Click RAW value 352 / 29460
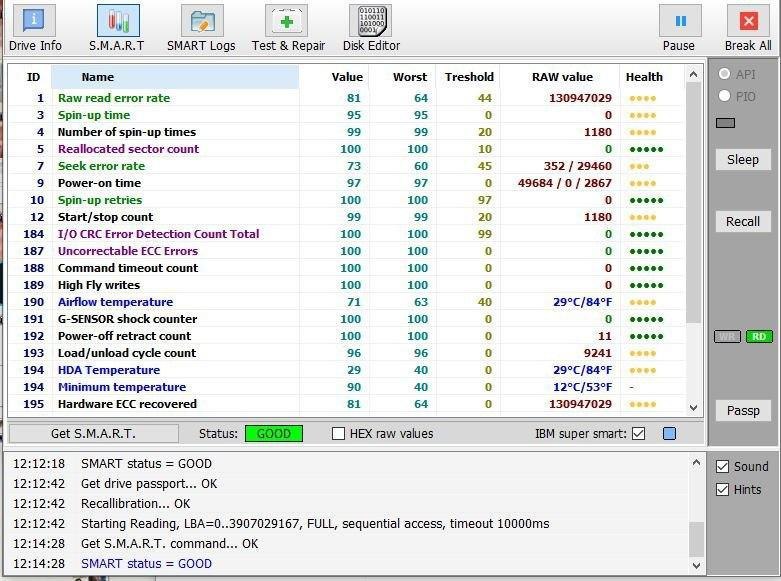This screenshot has height=581, width=781. pos(577,166)
